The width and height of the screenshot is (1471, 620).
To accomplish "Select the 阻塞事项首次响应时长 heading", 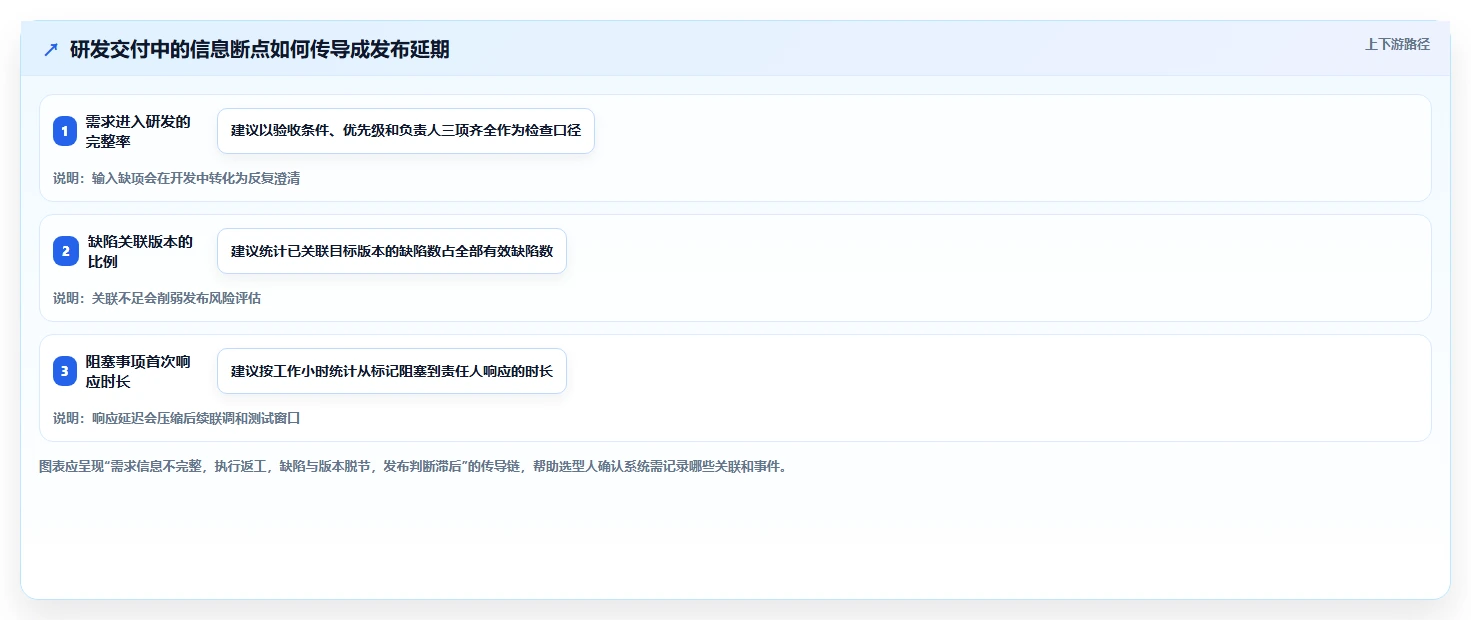I will click(138, 371).
